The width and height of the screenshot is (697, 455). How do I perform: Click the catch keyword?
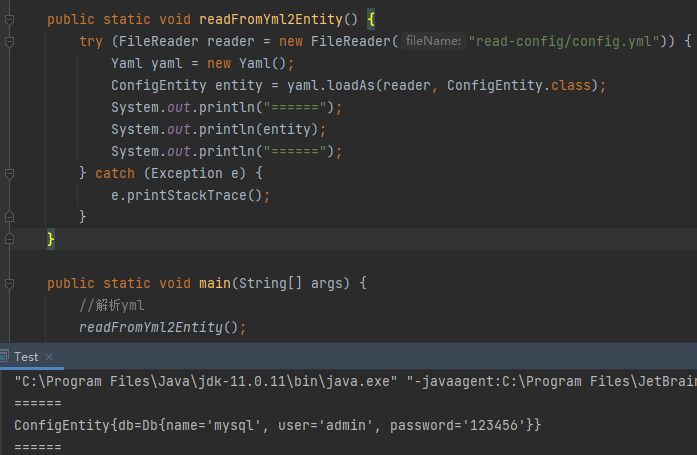(115, 173)
